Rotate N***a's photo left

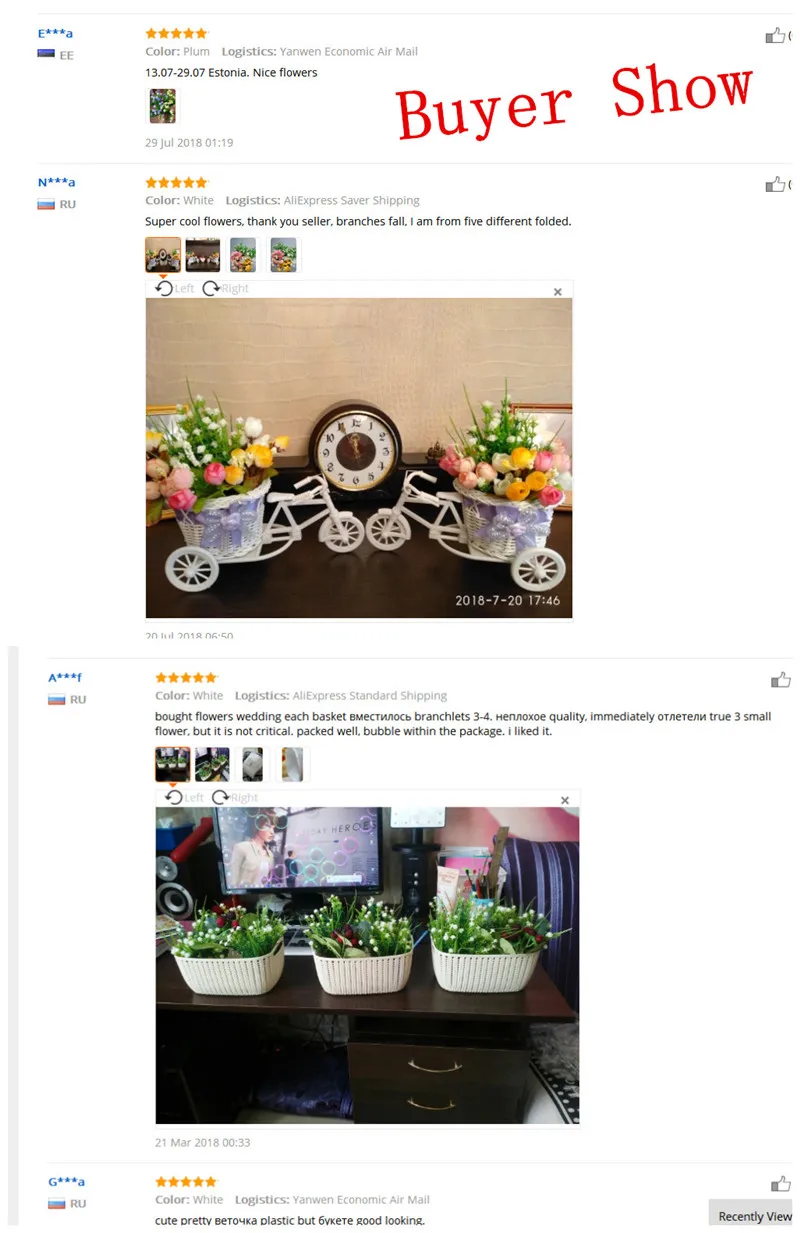[x=175, y=288]
